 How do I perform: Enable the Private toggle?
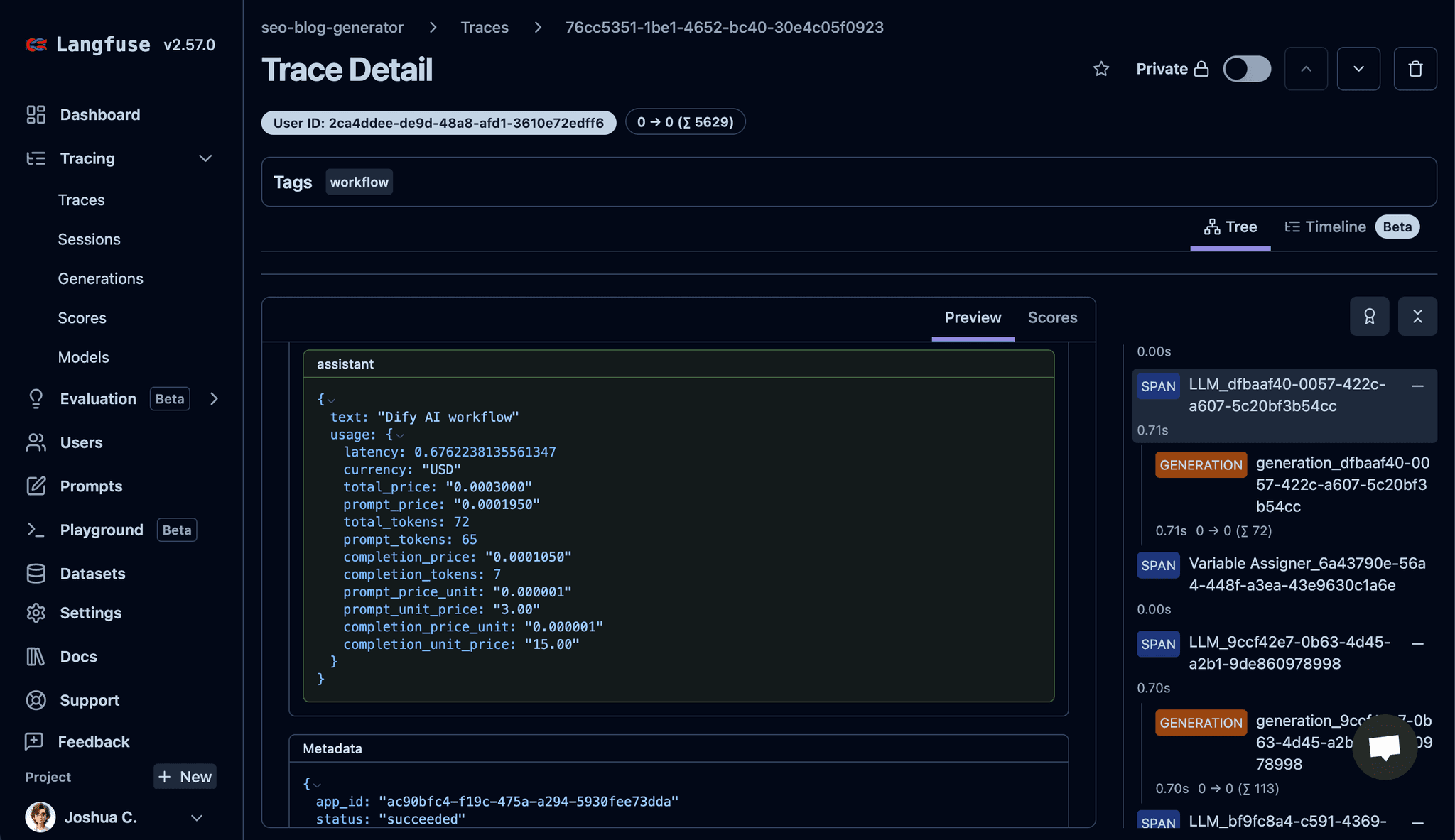[1247, 68]
